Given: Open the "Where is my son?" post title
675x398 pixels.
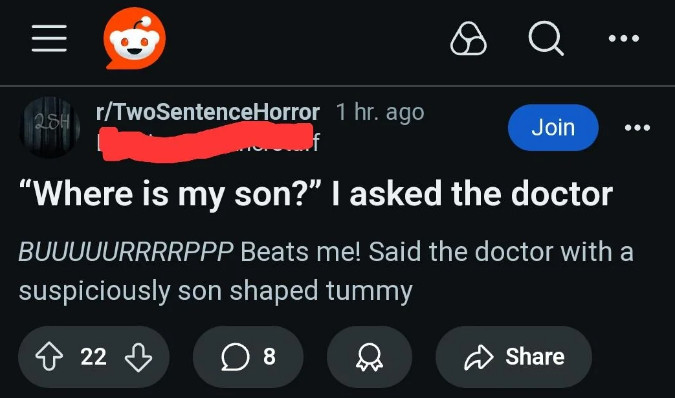Looking at the screenshot, I should 316,194.
